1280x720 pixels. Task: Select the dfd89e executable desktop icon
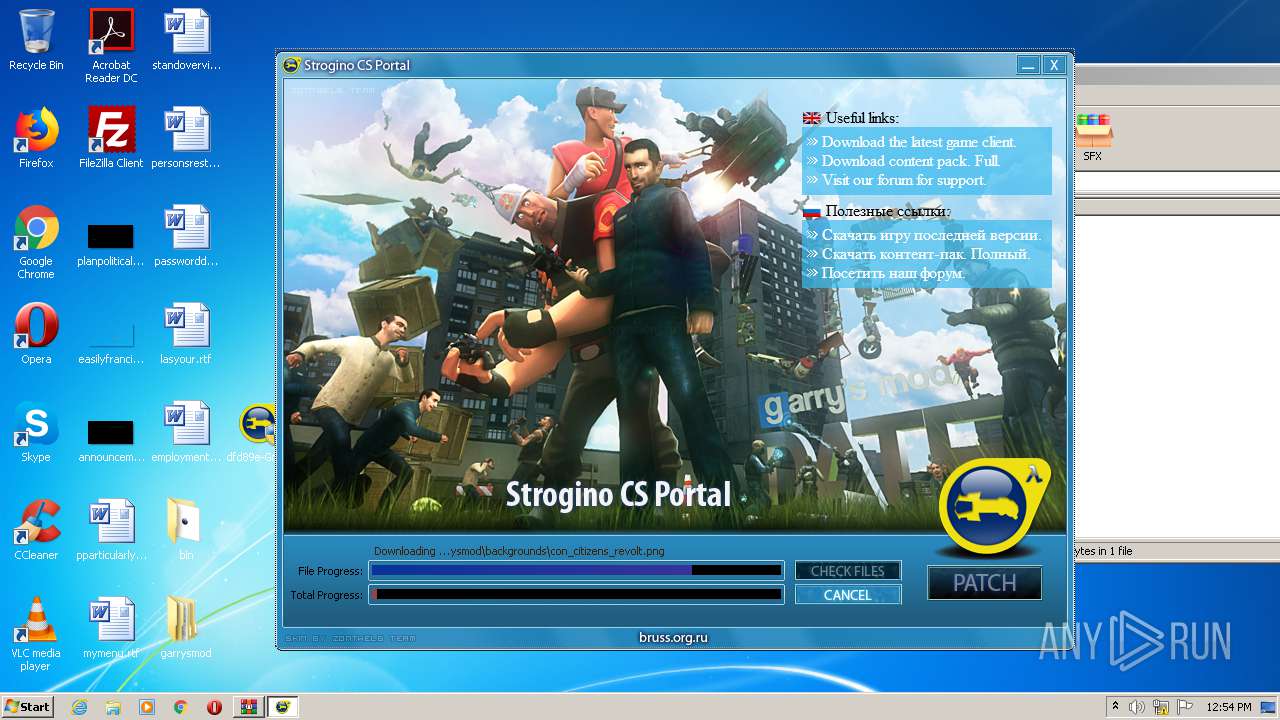tap(256, 432)
